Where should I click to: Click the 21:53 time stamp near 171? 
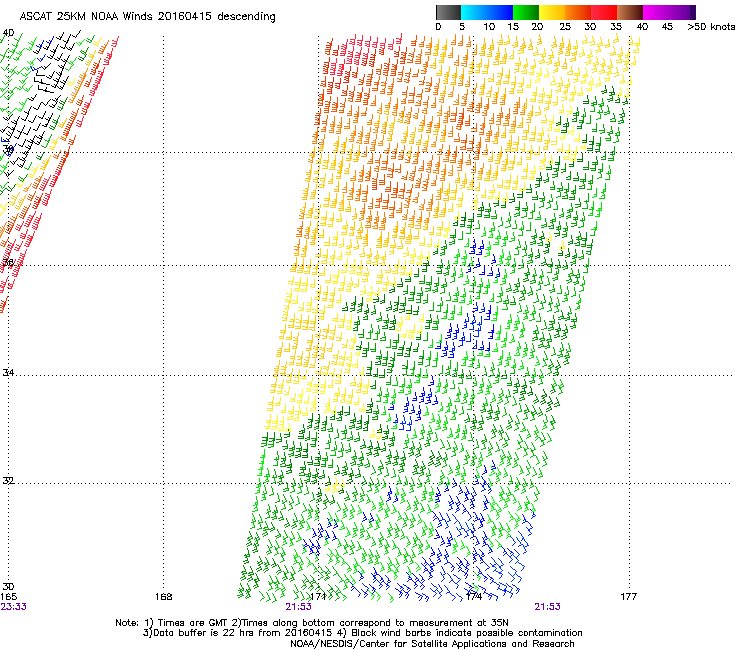(298, 607)
